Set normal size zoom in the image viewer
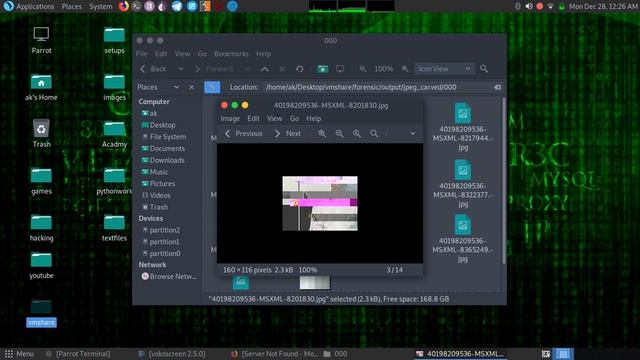The height and width of the screenshot is (360, 640). 357,133
